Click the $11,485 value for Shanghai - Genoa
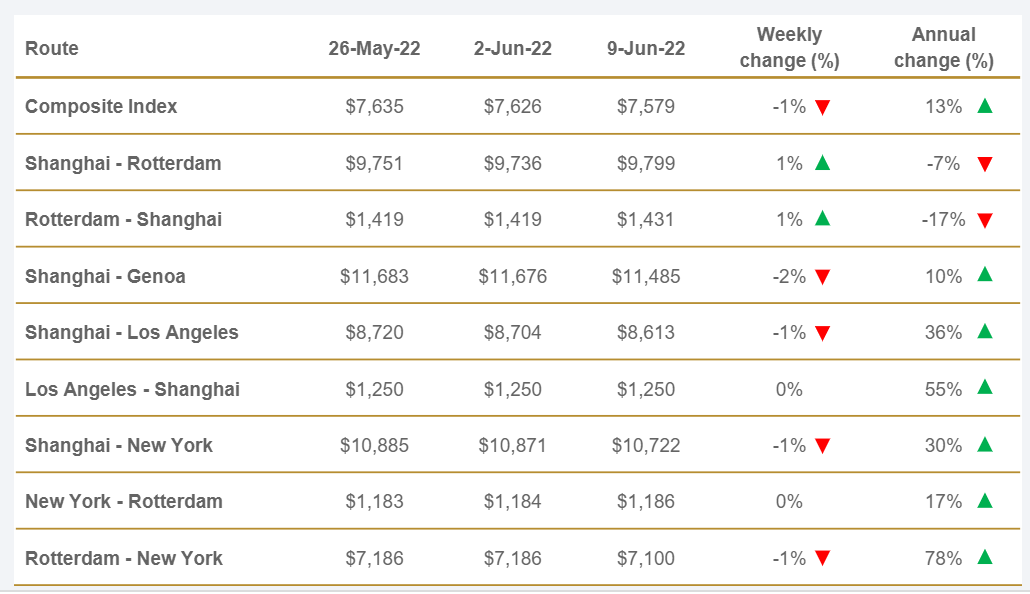The image size is (1030, 594). (x=646, y=276)
